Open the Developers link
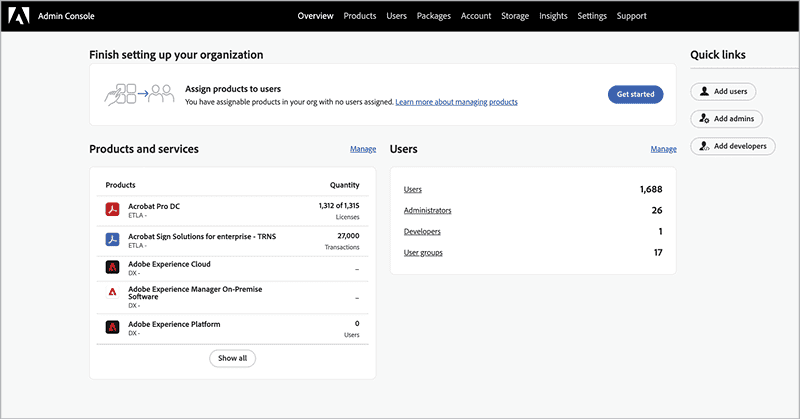The image size is (800, 419). pos(422,232)
